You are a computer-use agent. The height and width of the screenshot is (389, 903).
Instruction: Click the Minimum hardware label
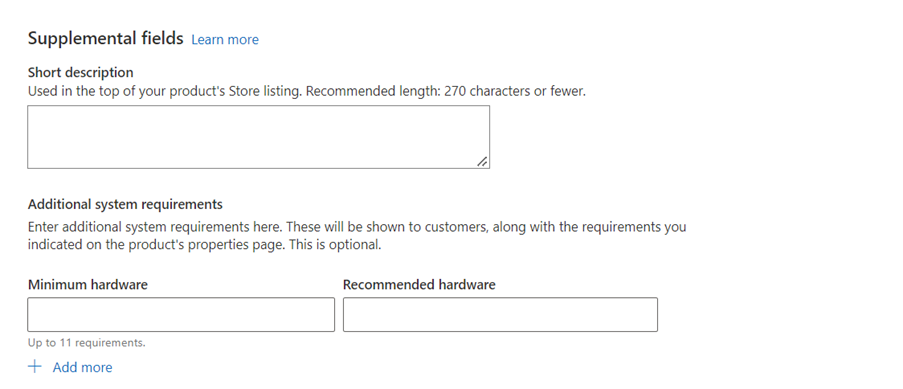pos(88,285)
